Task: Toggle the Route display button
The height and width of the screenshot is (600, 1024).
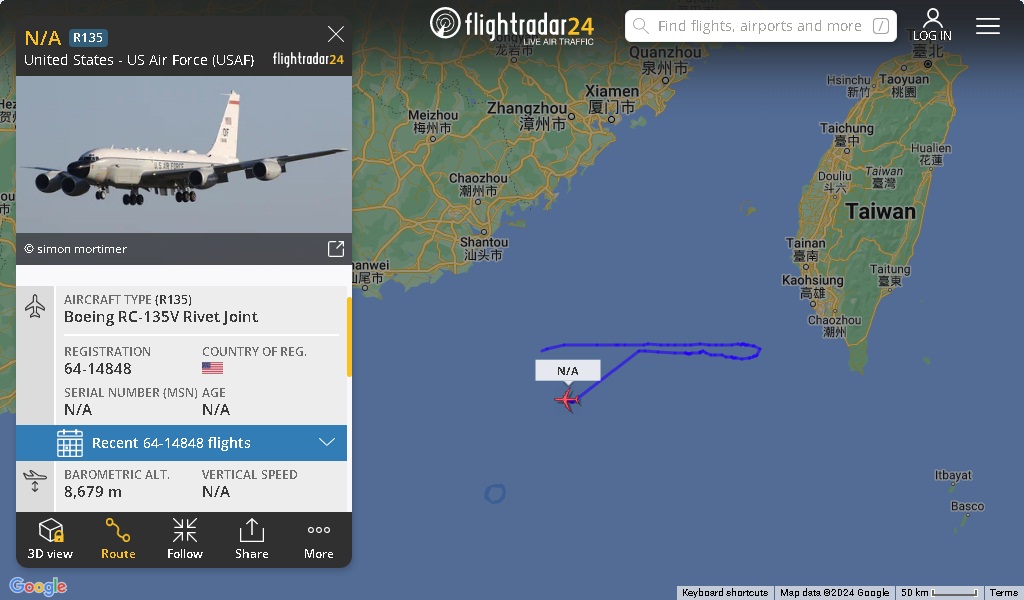Action: pyautogui.click(x=118, y=539)
